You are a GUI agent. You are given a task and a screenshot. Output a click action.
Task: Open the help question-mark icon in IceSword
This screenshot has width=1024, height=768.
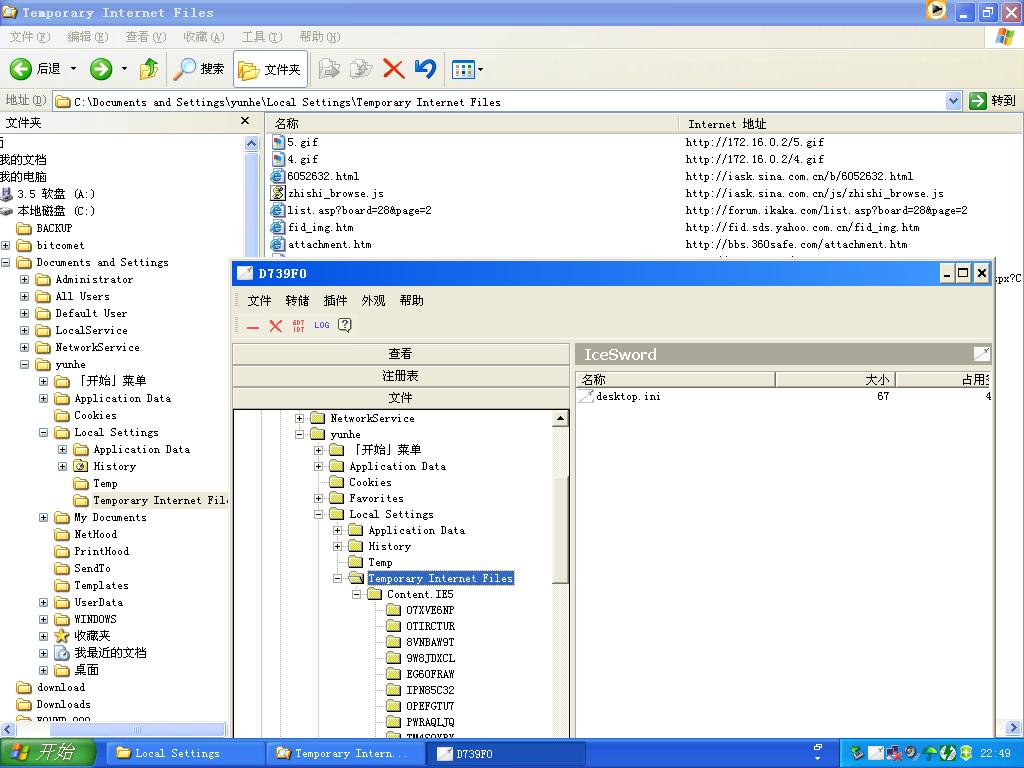point(345,325)
